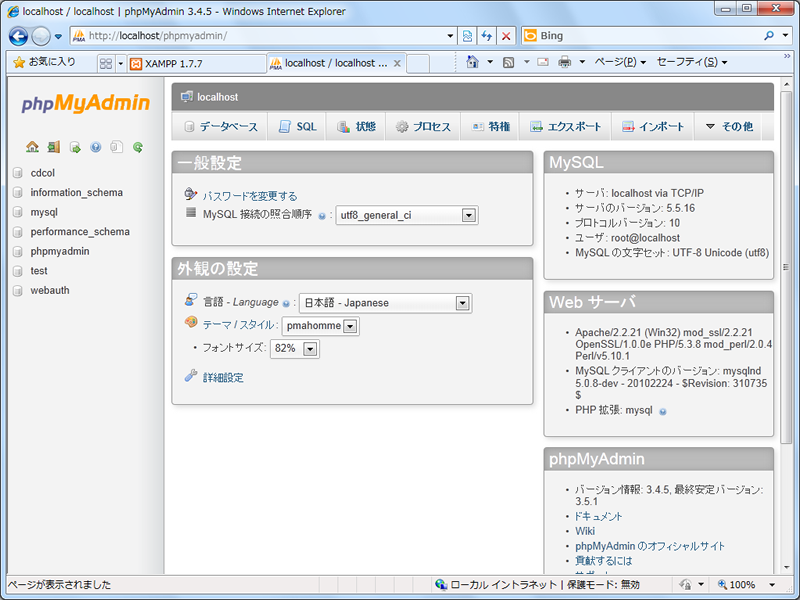The image size is (800, 600).
Task: Click the log out door icon
Action: (53, 147)
